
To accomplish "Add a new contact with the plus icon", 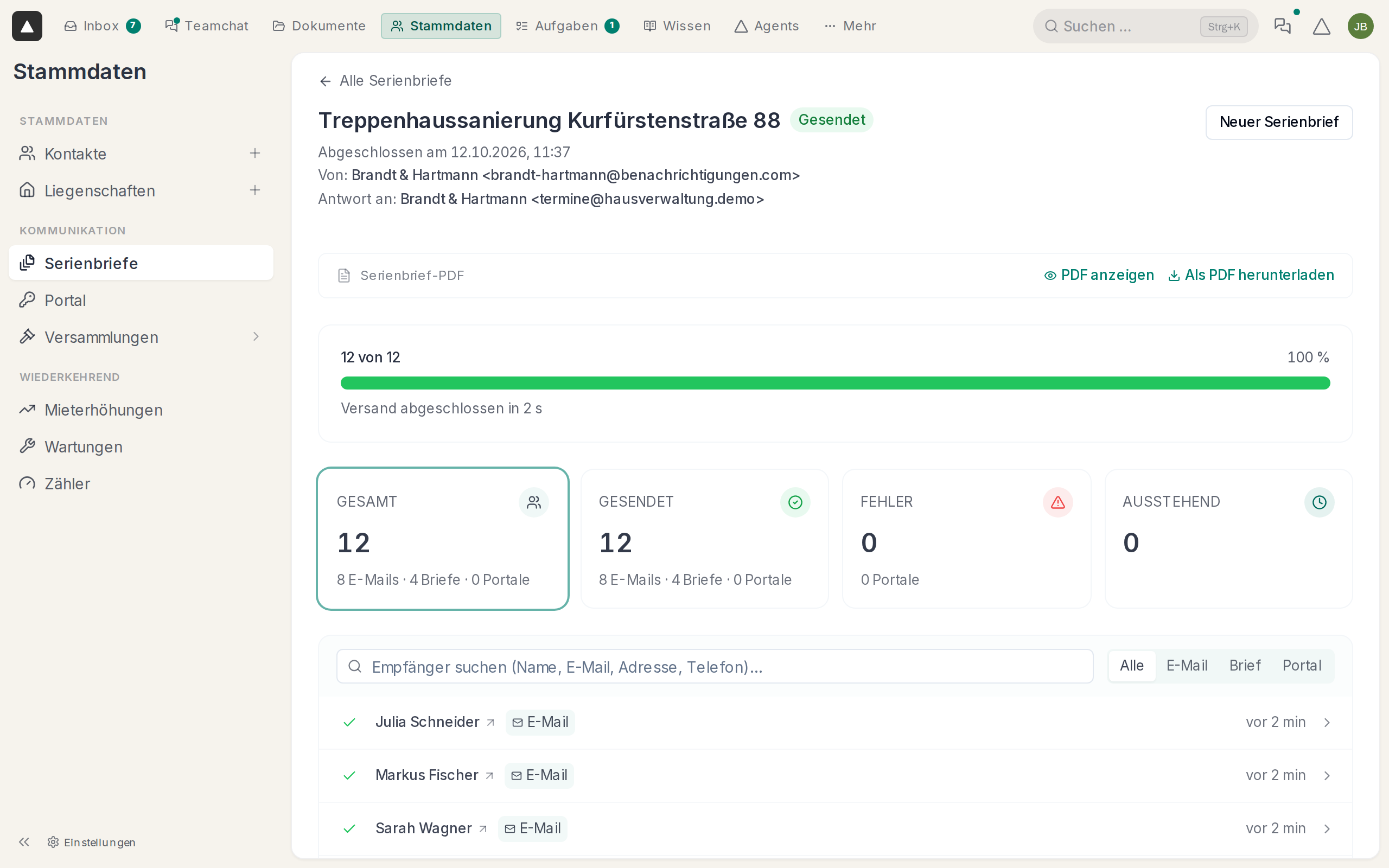I will click(x=255, y=154).
